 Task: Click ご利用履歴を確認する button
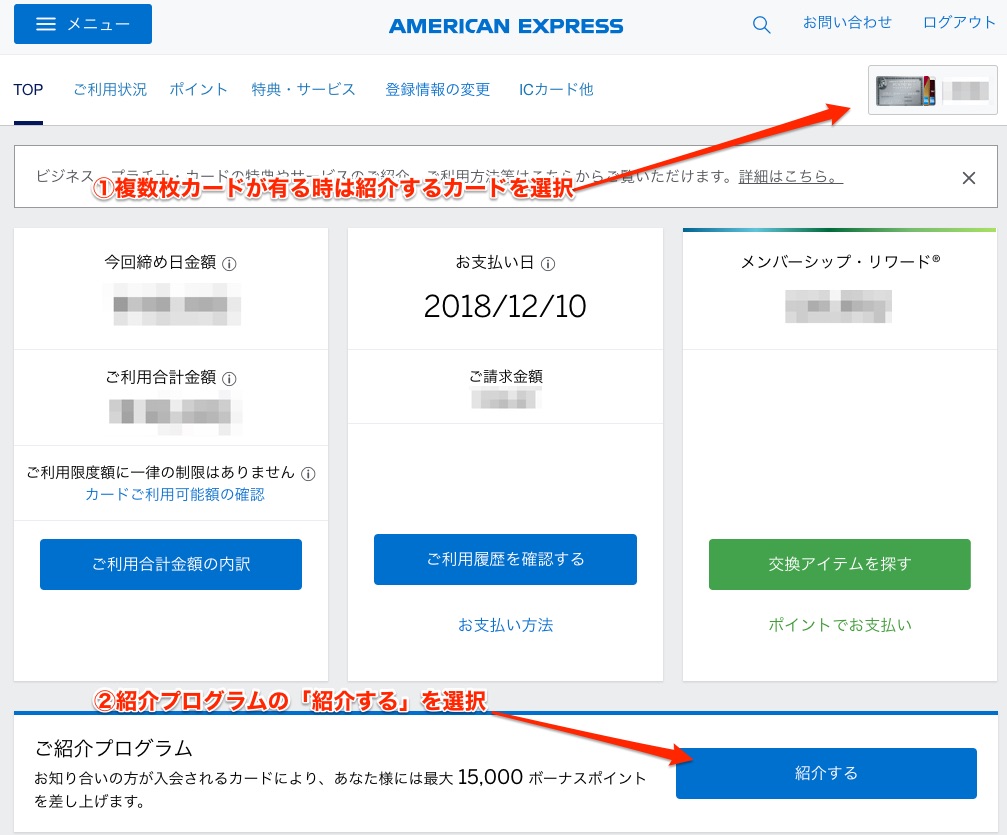tap(505, 559)
